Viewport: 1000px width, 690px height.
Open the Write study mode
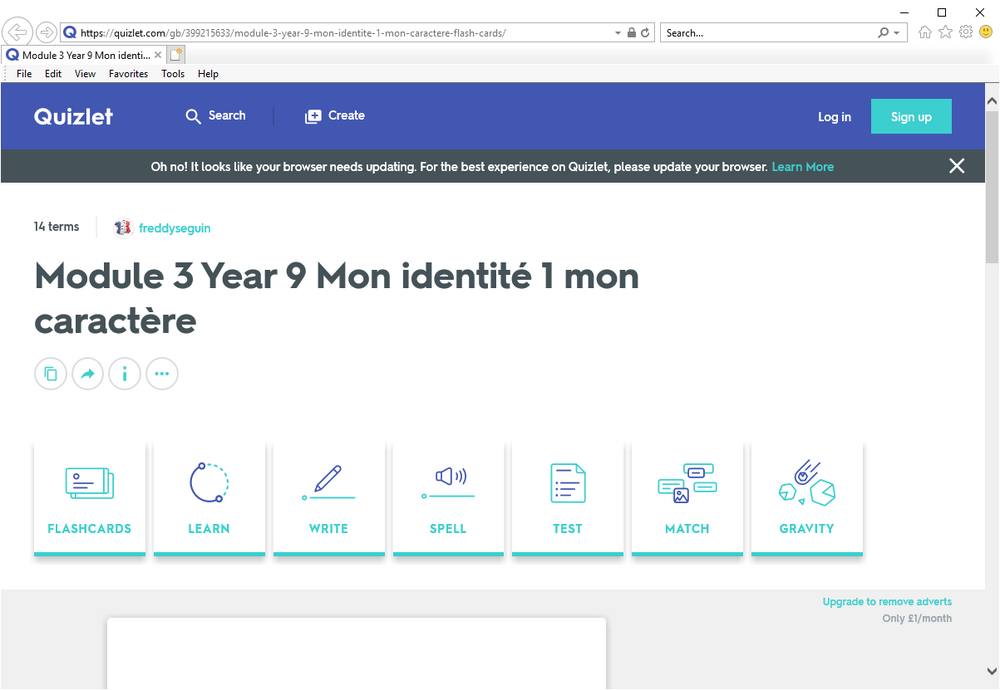[x=328, y=499]
